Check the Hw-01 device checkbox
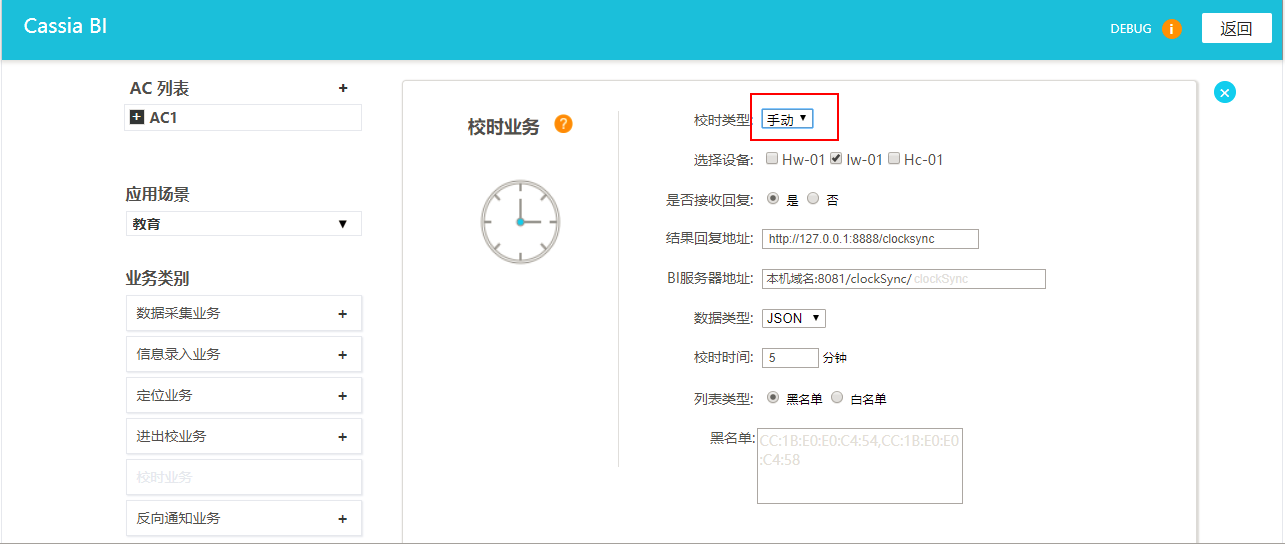Viewport: 1285px width, 546px height. pos(772,158)
